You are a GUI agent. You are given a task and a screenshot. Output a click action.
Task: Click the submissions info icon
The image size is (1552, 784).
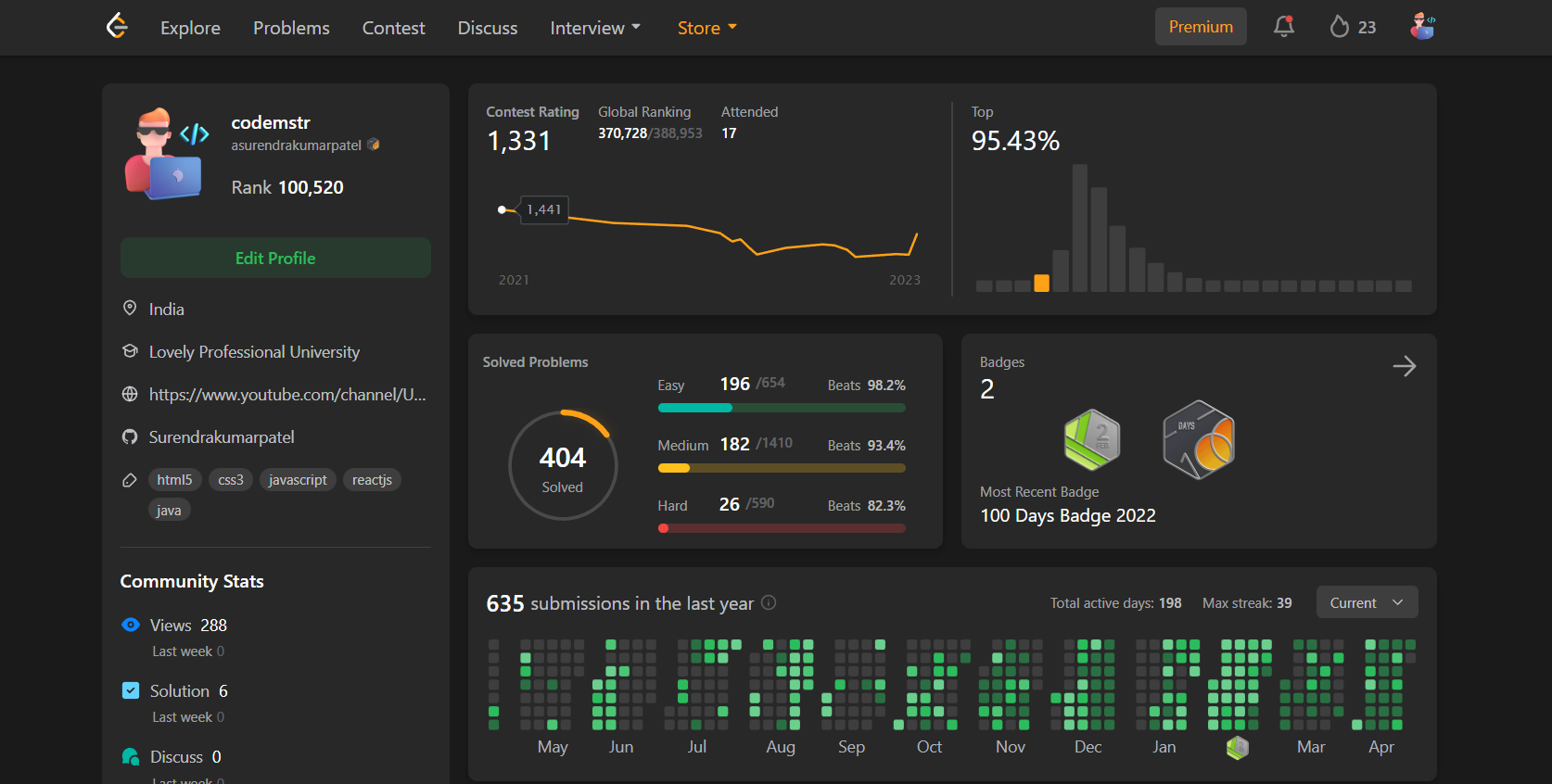click(x=769, y=602)
